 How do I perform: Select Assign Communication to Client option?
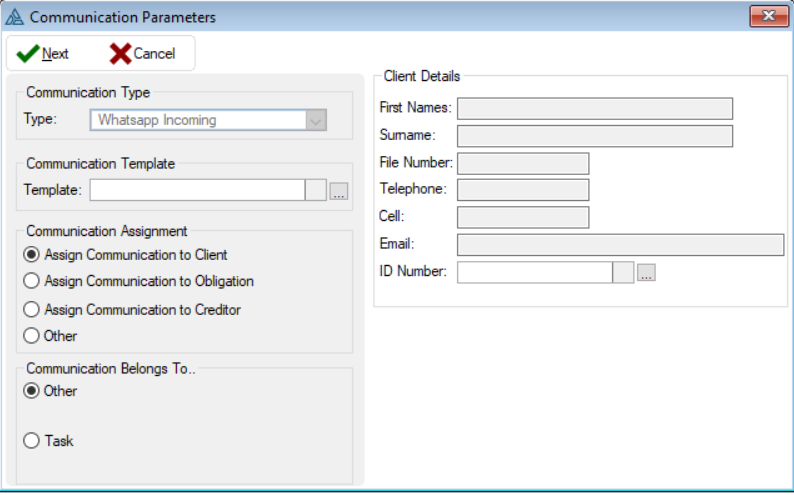[x=31, y=255]
